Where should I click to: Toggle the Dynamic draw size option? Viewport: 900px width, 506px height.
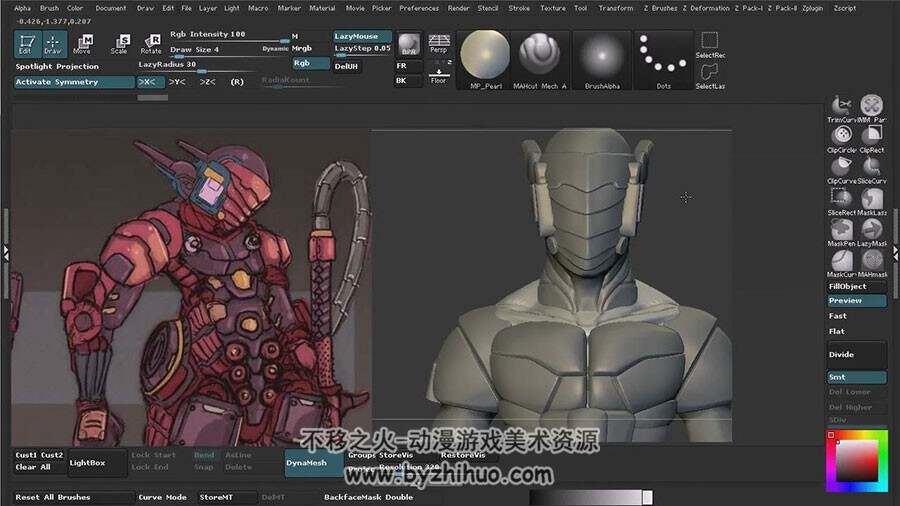275,49
